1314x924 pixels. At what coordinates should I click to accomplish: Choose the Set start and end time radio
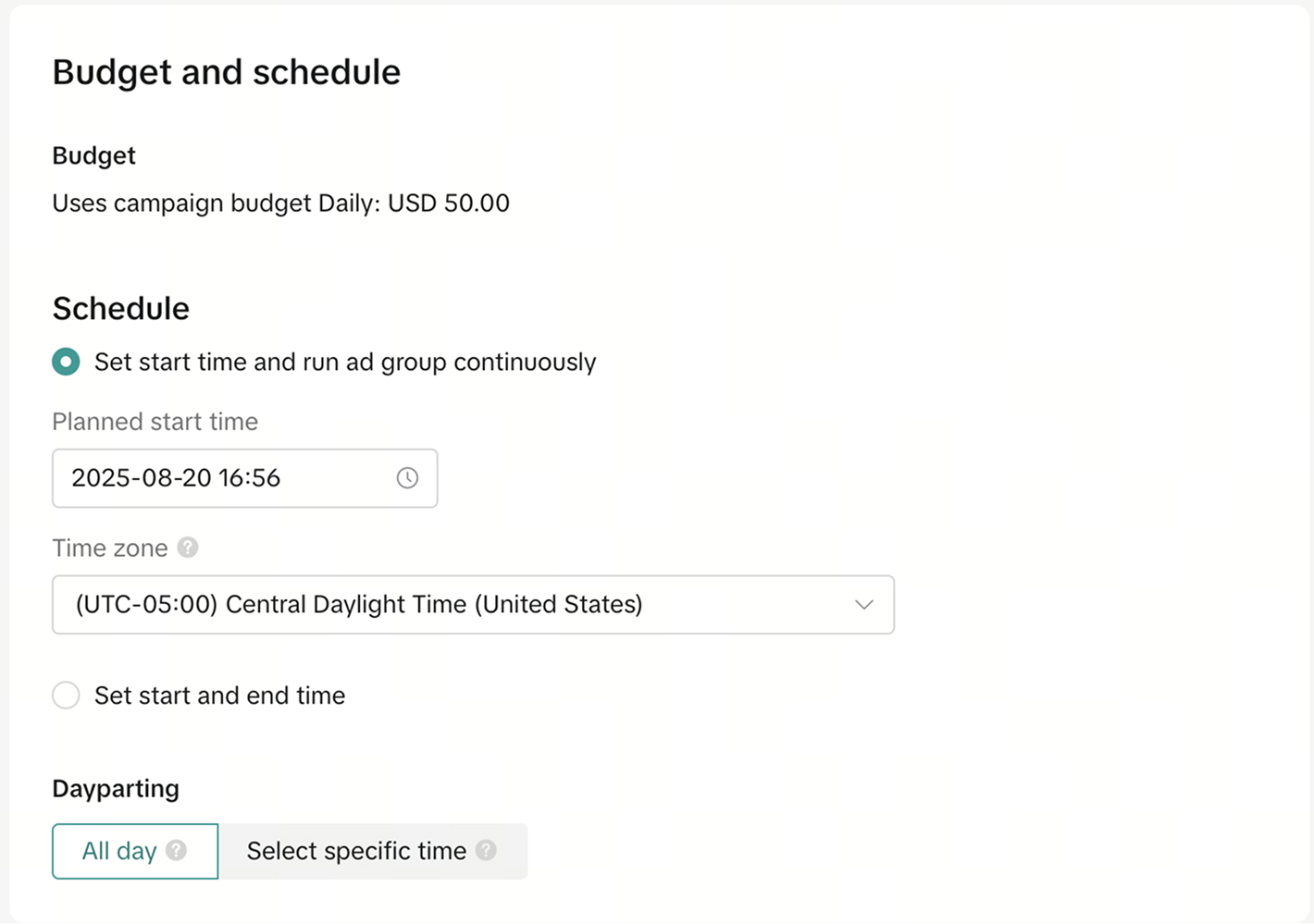tap(66, 696)
